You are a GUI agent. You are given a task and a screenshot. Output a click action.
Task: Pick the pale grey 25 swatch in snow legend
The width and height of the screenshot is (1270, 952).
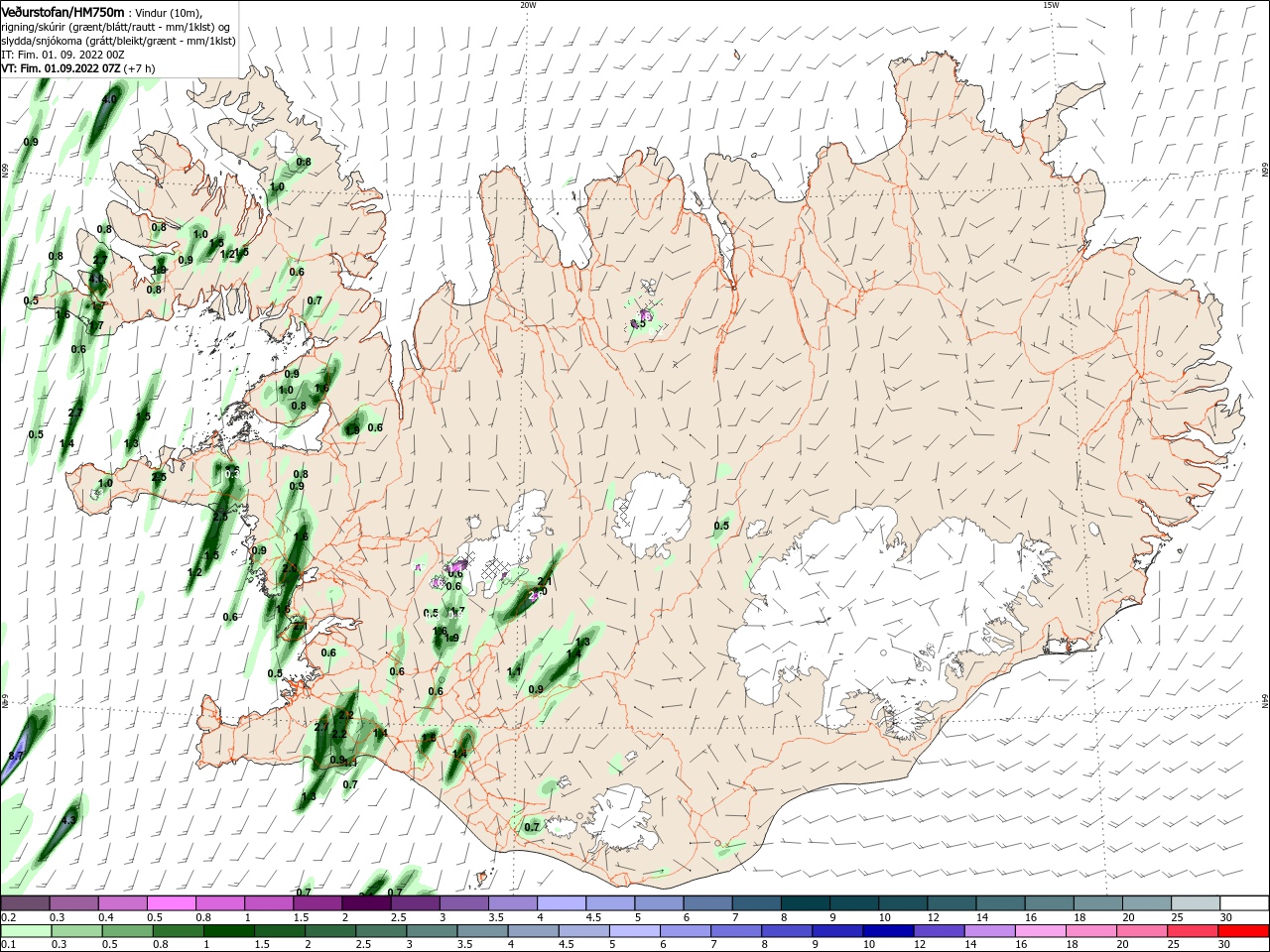1196,903
